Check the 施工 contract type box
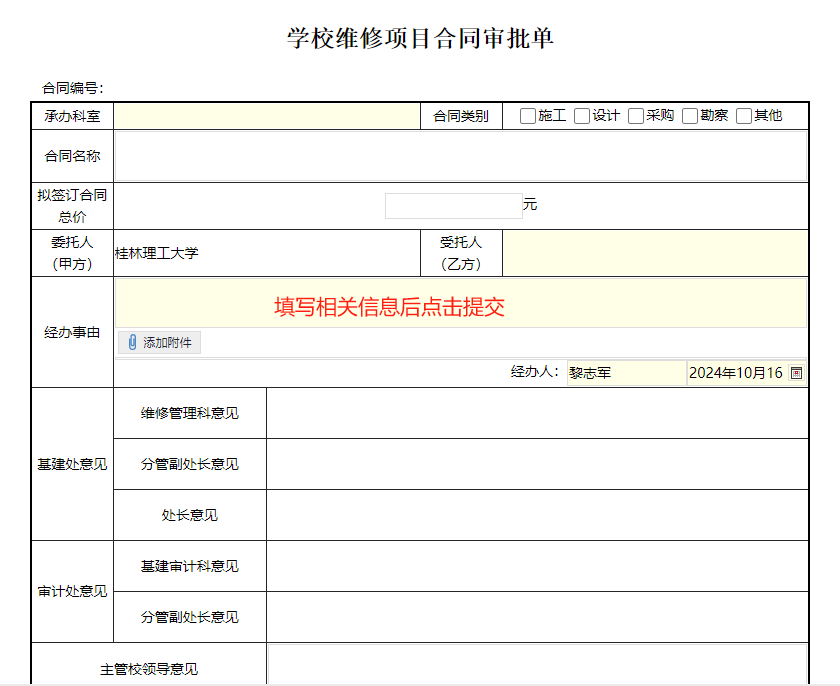This screenshot has height=686, width=840. (x=528, y=116)
